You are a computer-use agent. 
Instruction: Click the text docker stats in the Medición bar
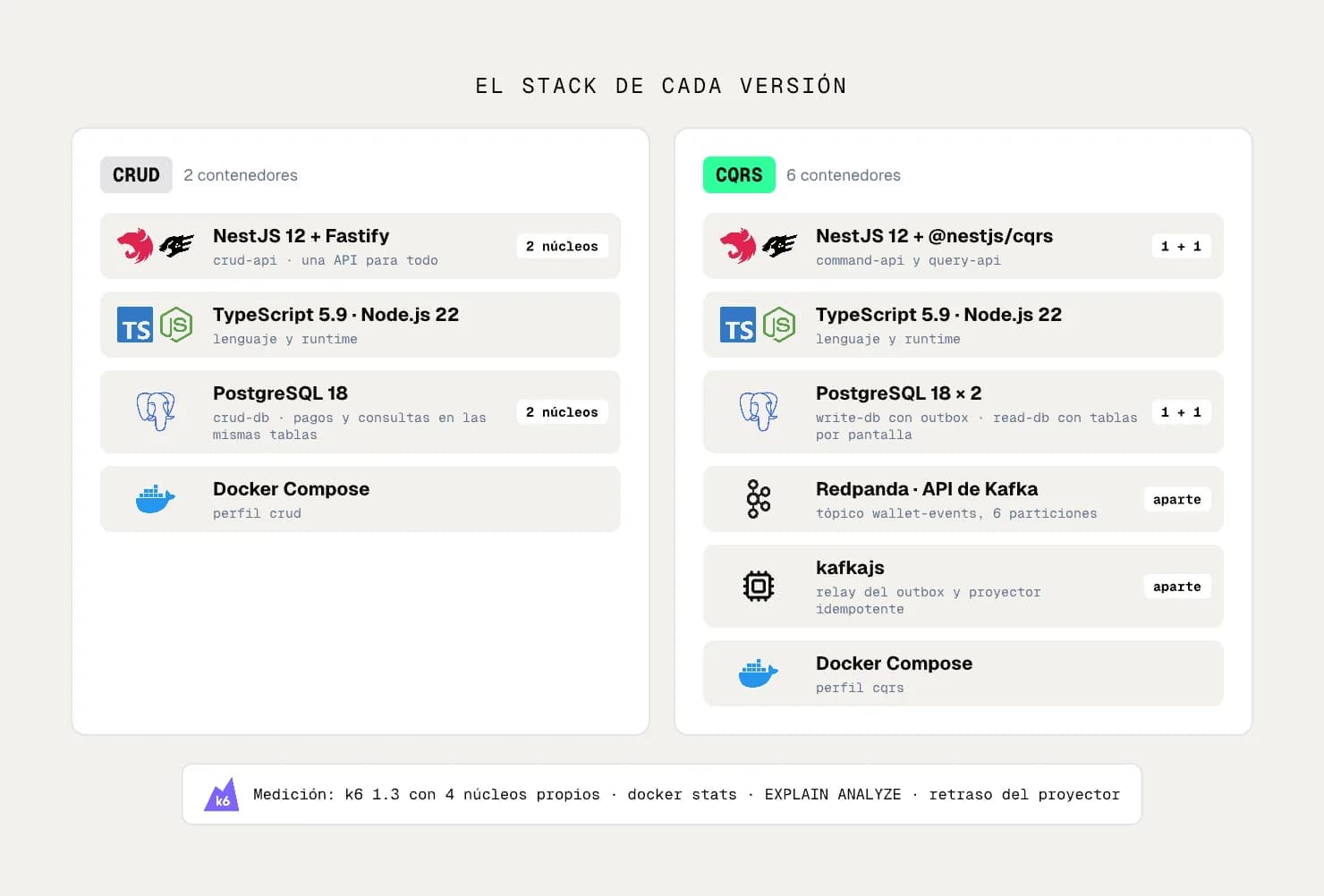pyautogui.click(x=682, y=794)
